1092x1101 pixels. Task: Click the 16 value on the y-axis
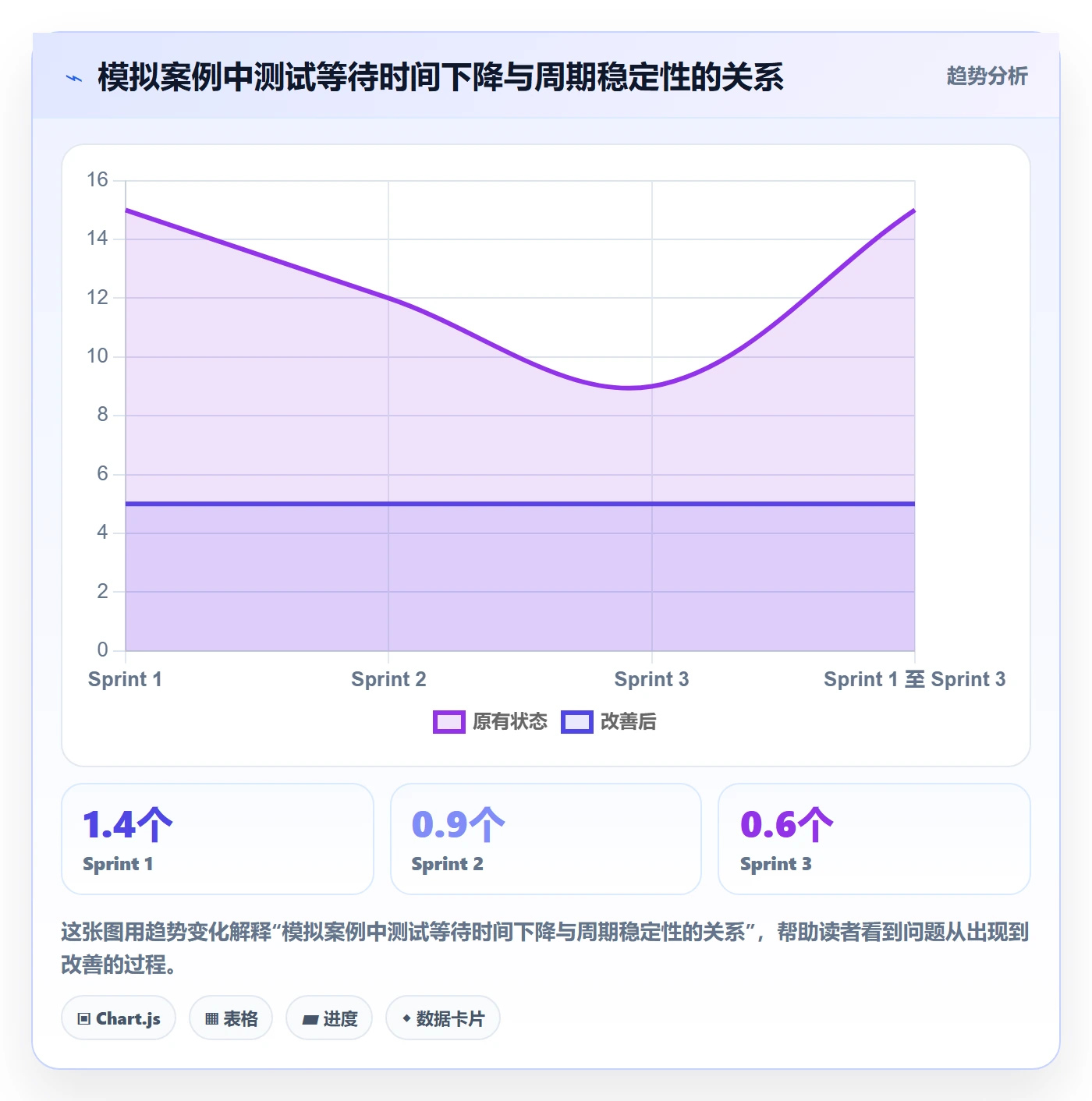click(97, 180)
